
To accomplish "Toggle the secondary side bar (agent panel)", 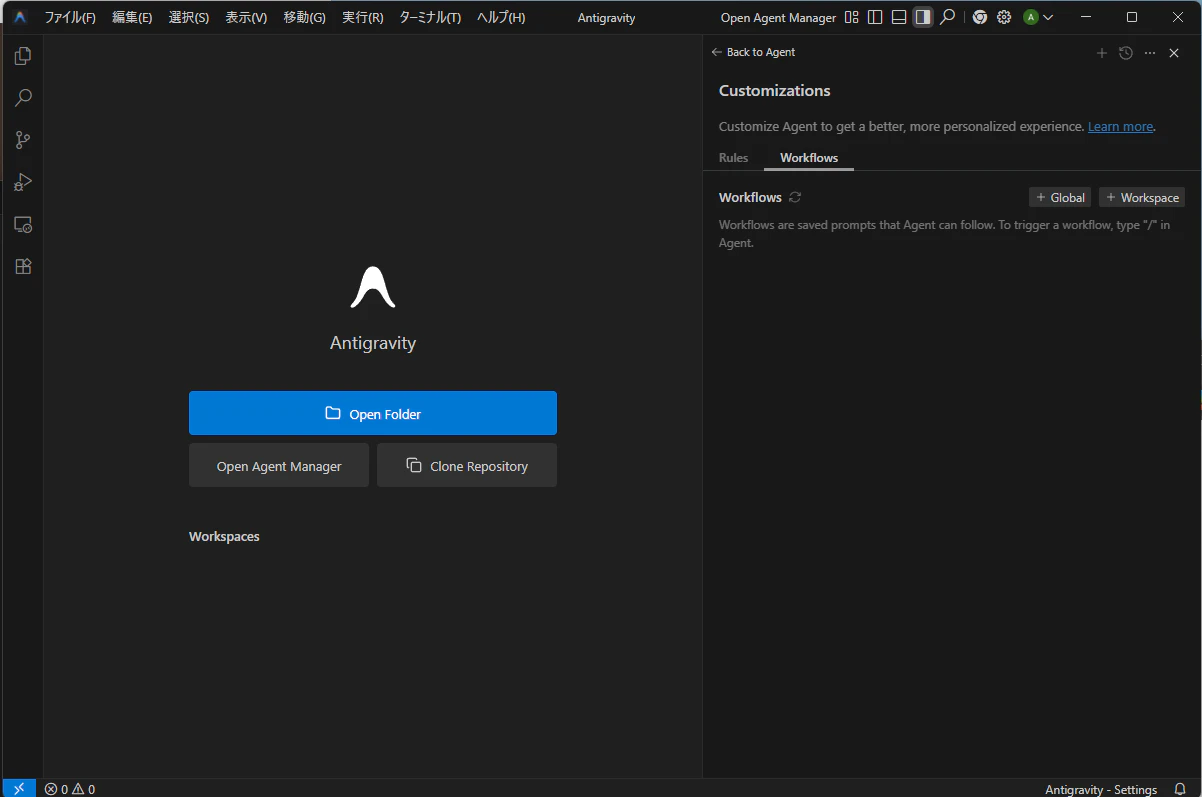I will click(x=923, y=17).
